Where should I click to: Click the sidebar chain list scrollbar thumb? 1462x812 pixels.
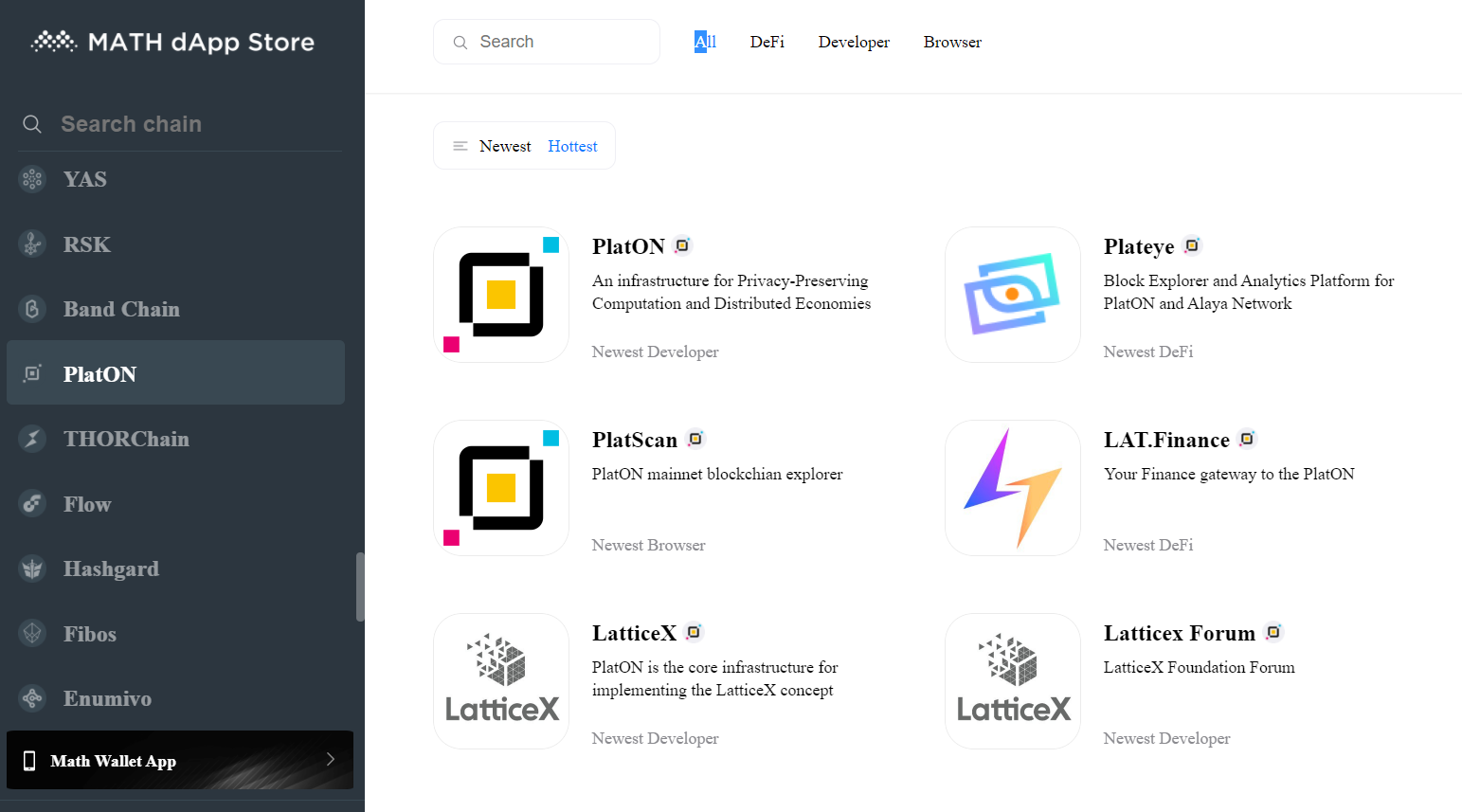coord(360,586)
